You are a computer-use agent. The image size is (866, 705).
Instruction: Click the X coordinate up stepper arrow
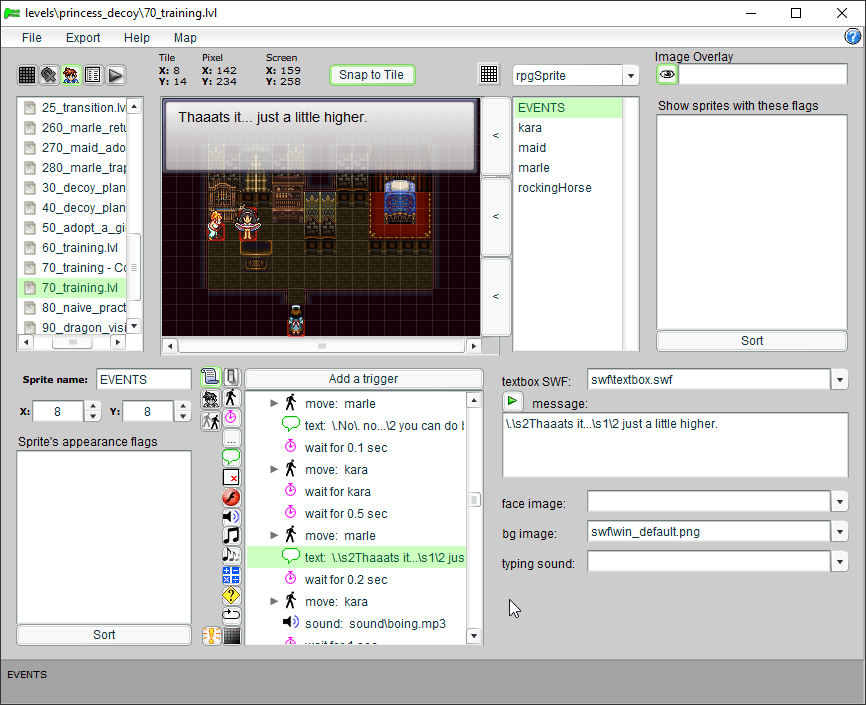pyautogui.click(x=92, y=406)
